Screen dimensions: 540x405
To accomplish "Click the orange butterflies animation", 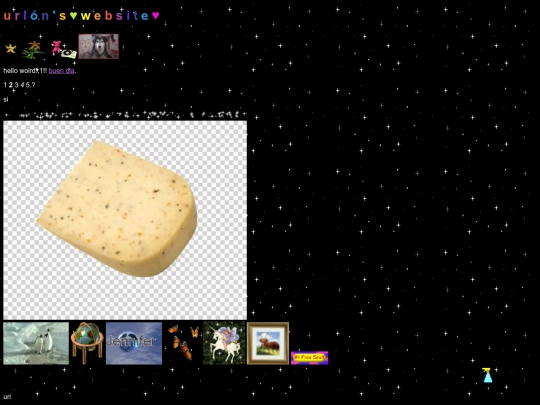I will click(x=183, y=342).
